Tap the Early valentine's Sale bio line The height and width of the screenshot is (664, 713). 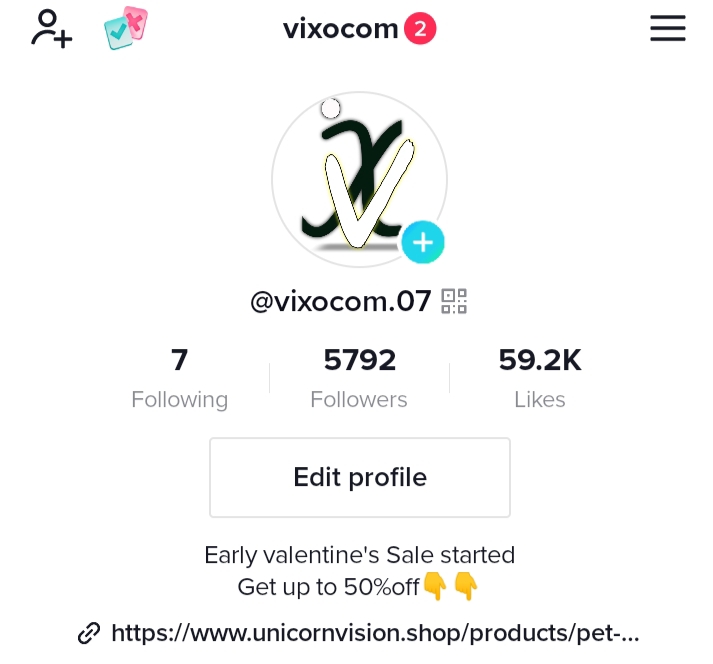[360, 555]
